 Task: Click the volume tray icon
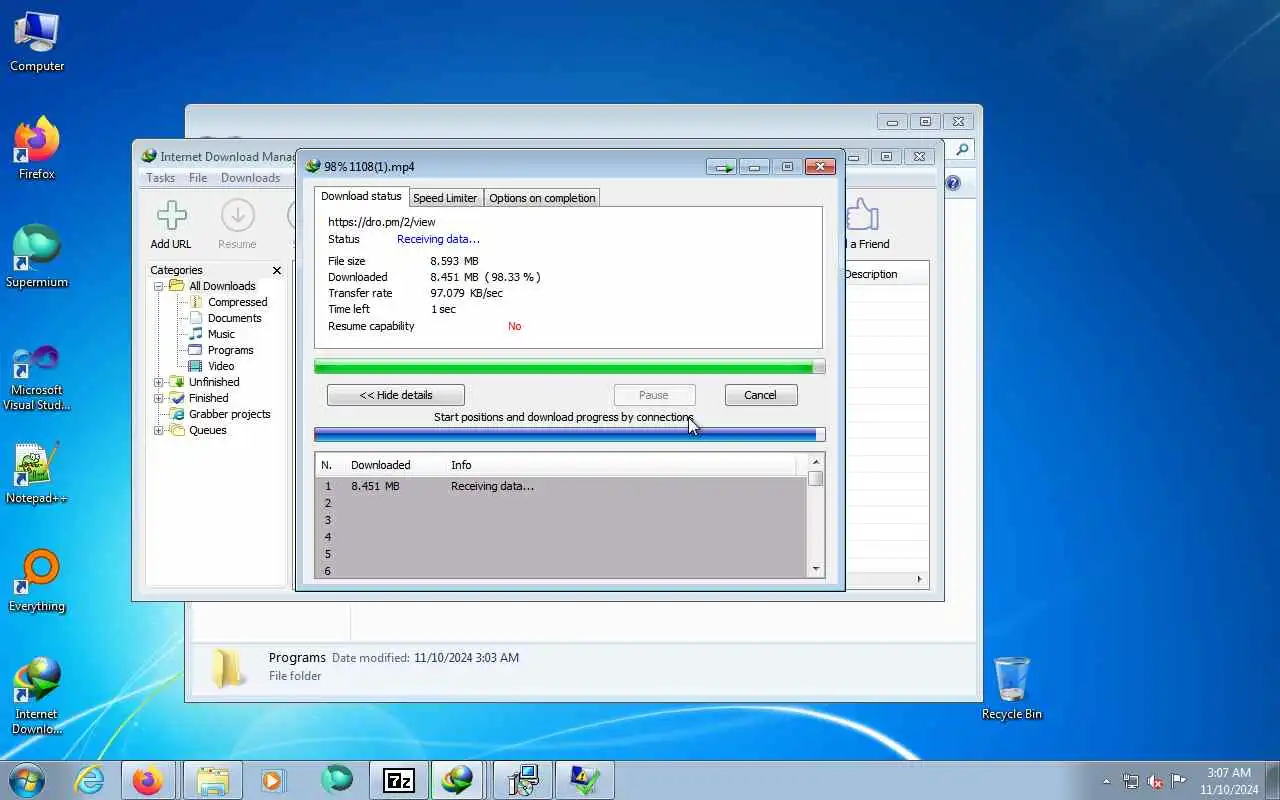(x=1155, y=781)
